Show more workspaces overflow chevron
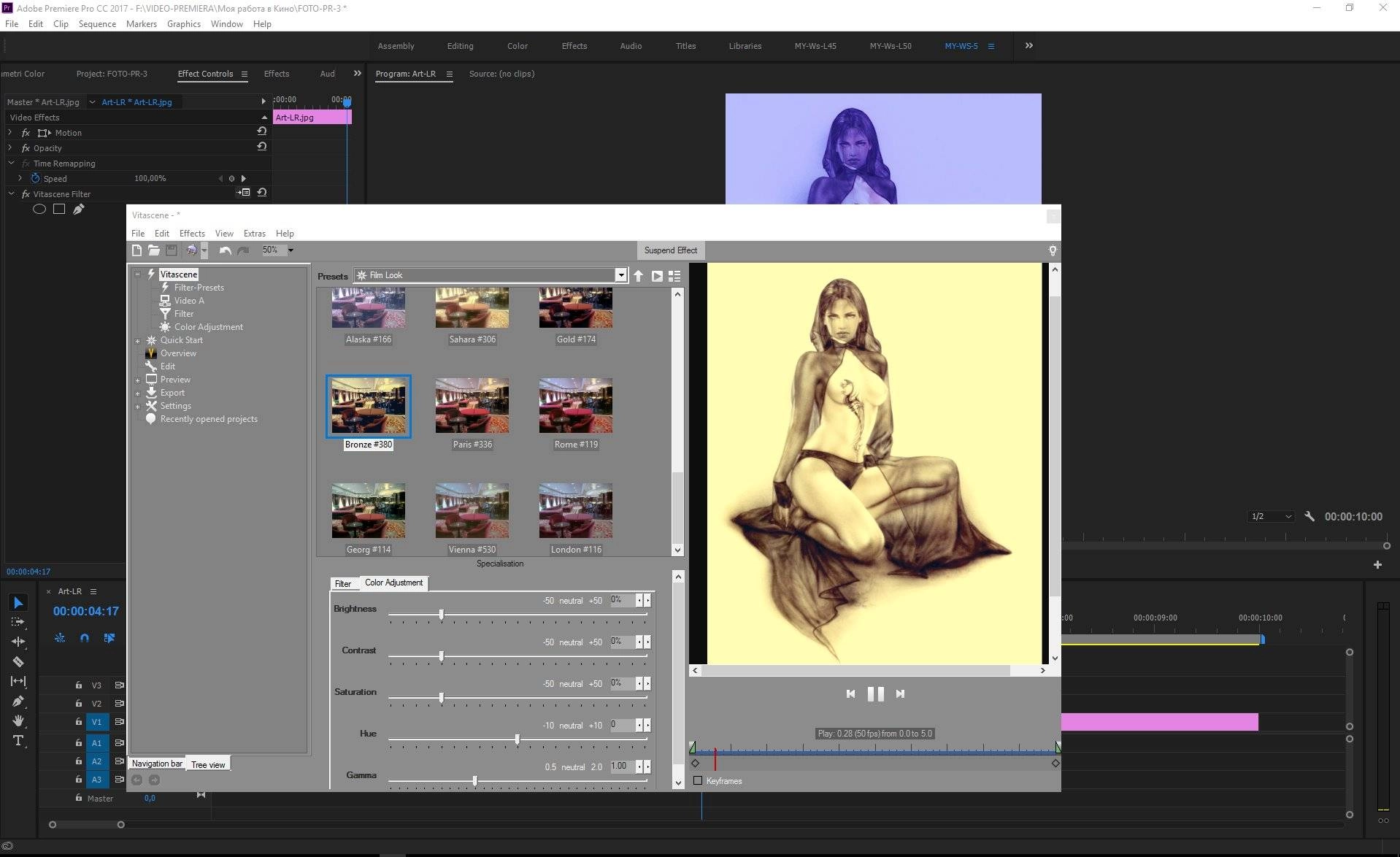This screenshot has height=857, width=1400. (x=1028, y=45)
